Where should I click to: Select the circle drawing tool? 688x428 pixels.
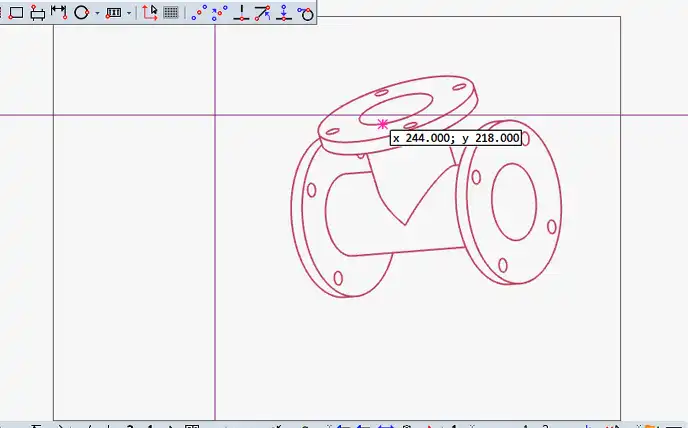(82, 13)
